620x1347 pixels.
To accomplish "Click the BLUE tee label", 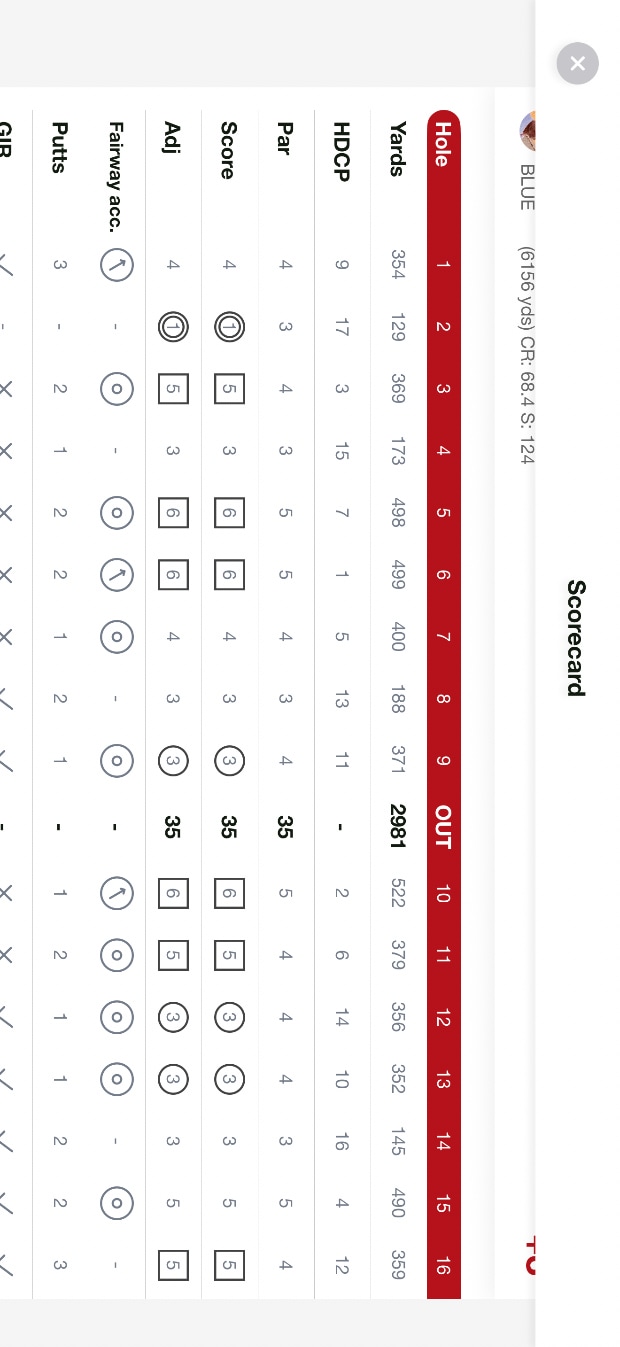I will click(x=527, y=187).
